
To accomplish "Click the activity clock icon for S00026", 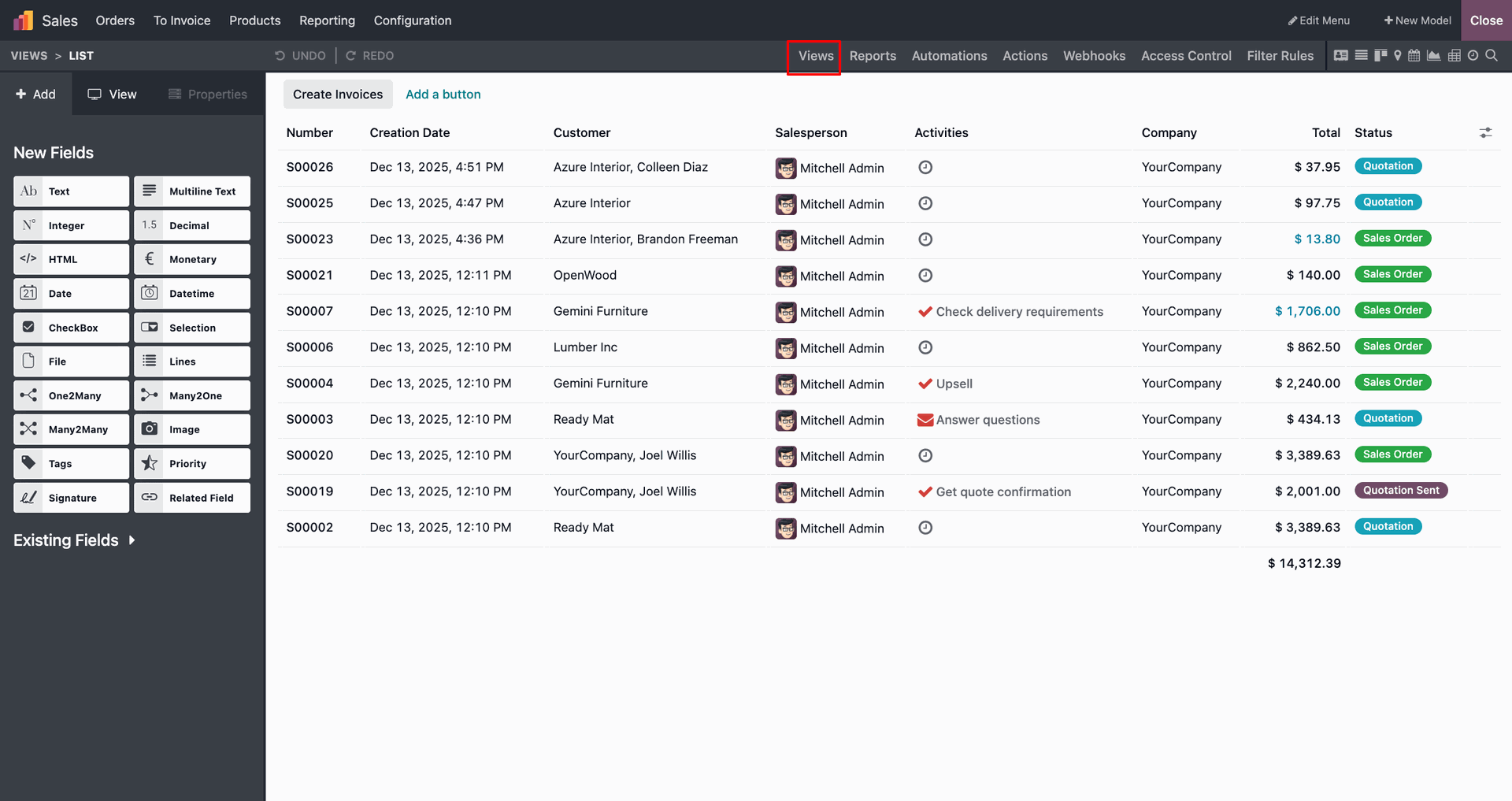I will 925,167.
